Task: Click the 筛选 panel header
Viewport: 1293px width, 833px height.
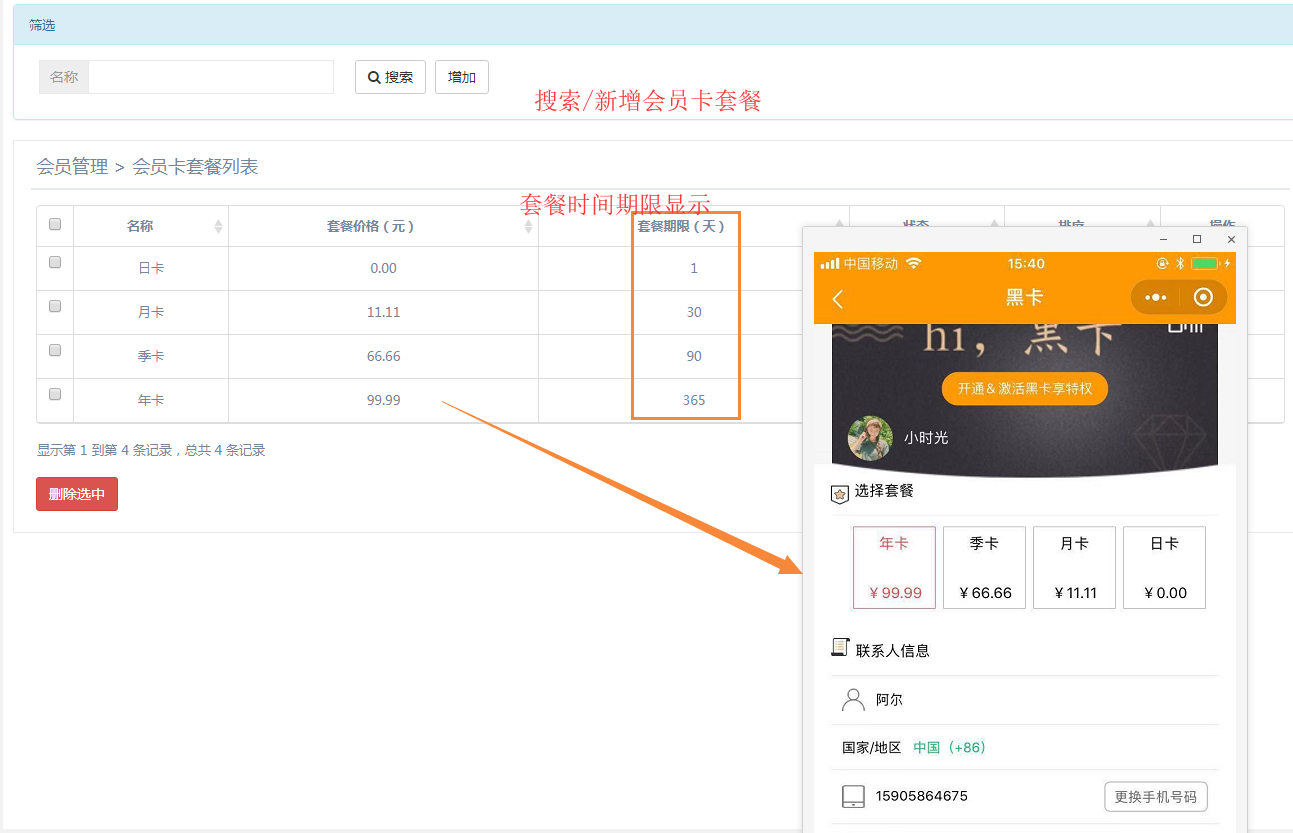Action: click(x=651, y=25)
